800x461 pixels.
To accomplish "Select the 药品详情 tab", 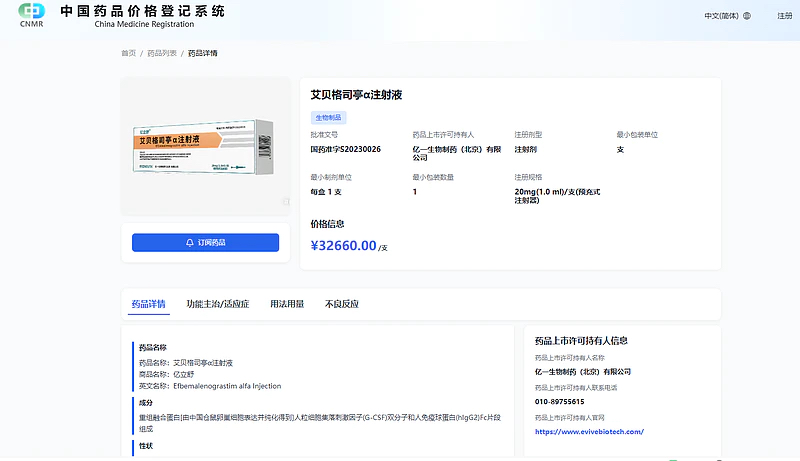I will tap(148, 304).
